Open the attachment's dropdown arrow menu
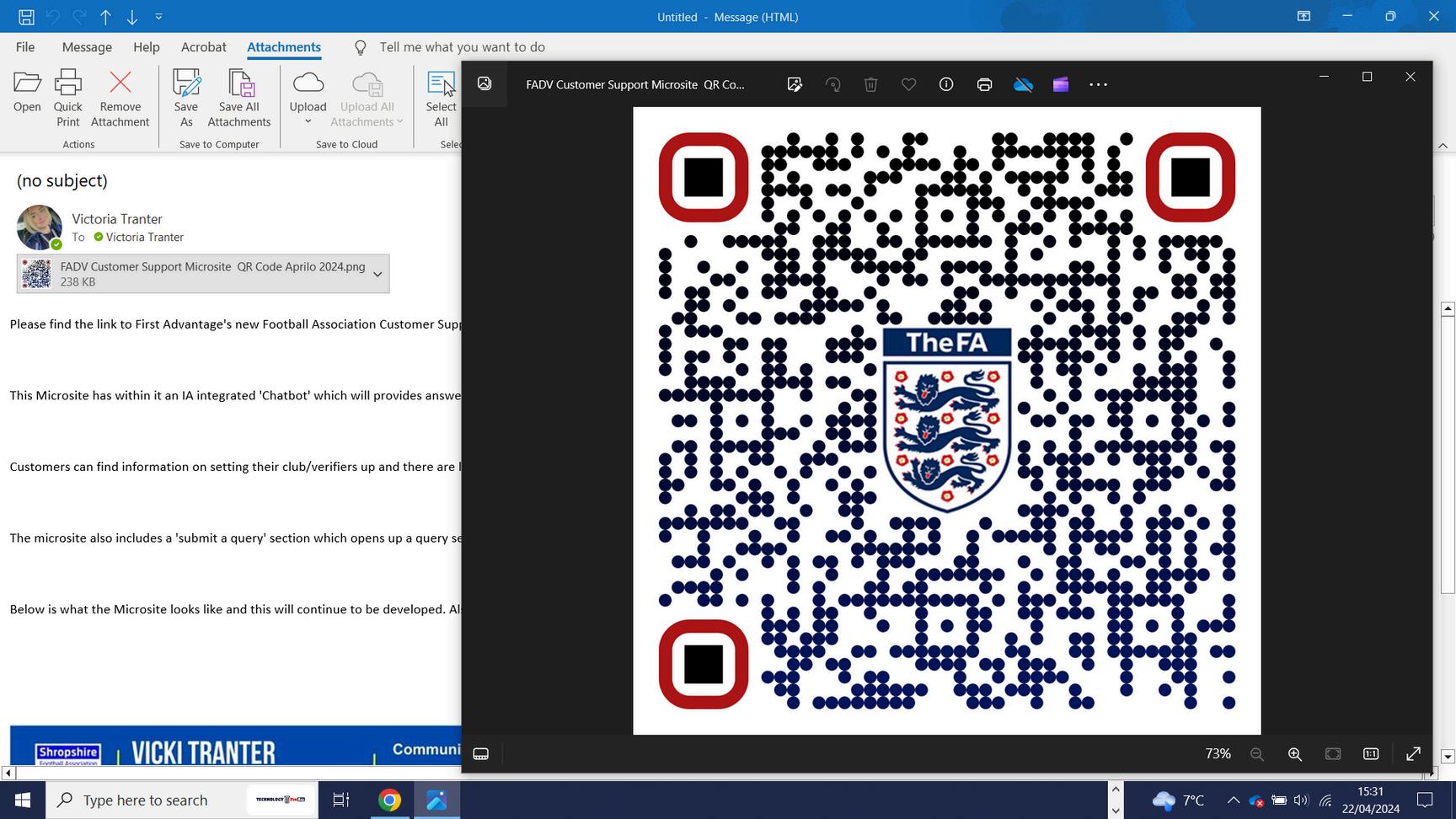Image resolution: width=1456 pixels, height=819 pixels. (378, 274)
